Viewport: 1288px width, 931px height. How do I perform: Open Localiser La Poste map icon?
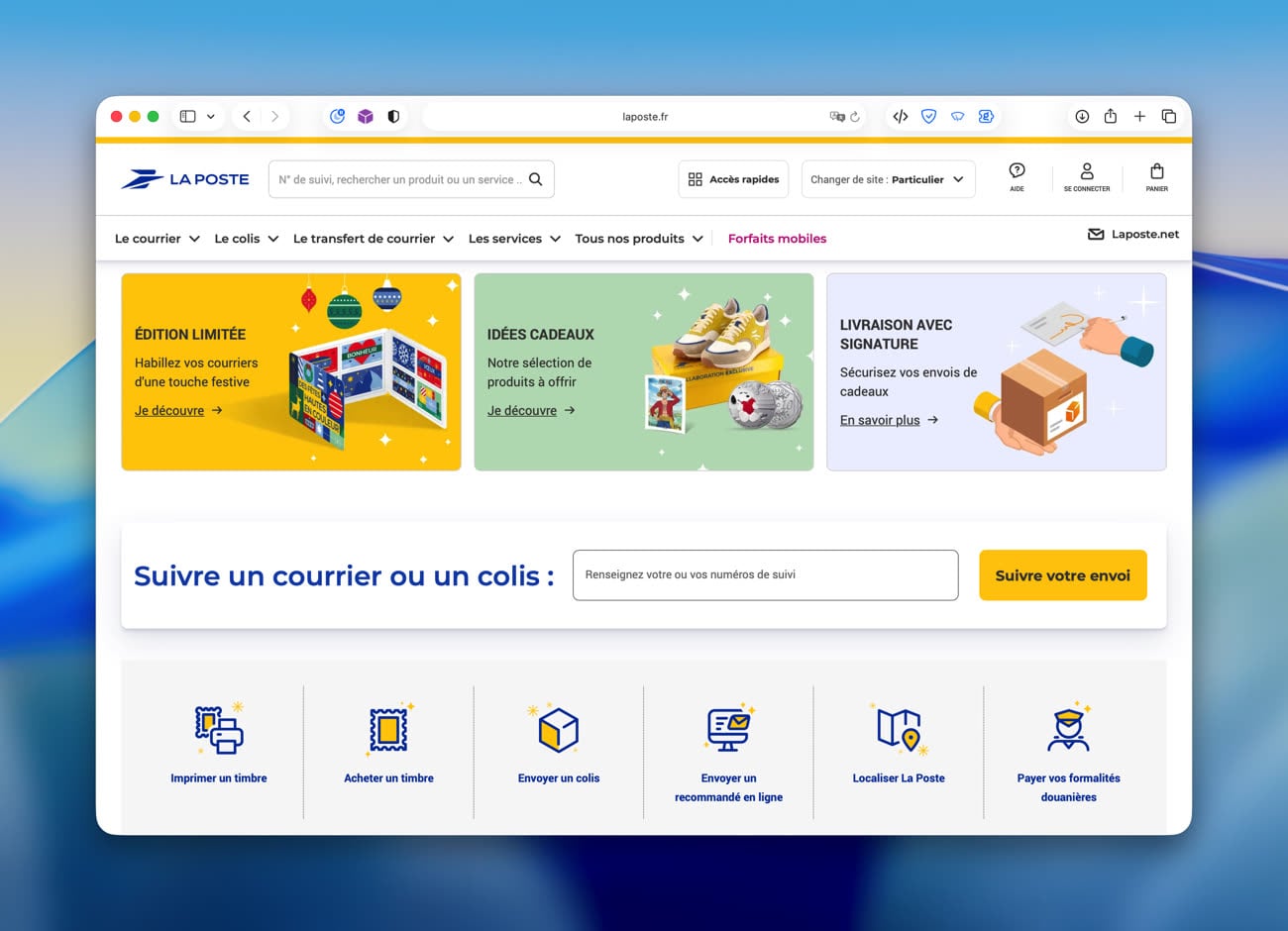coord(899,730)
